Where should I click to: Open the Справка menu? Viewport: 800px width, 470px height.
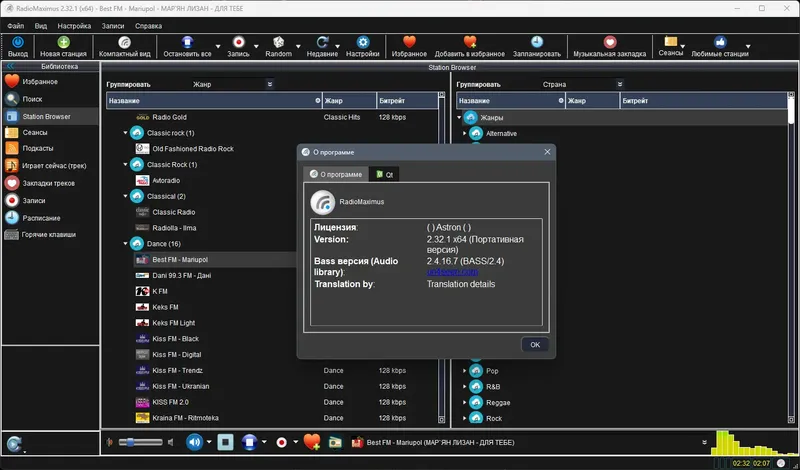148,26
